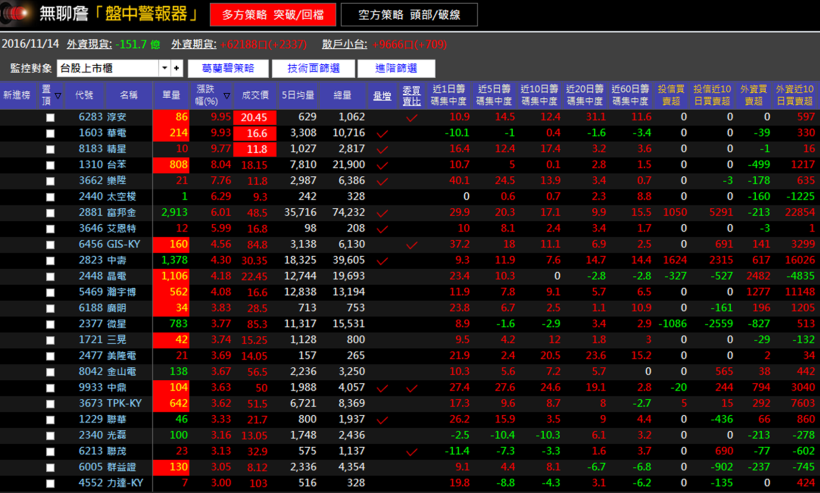Click the price 103 of 力達-KY
The image size is (820, 493).
[x=258, y=484]
